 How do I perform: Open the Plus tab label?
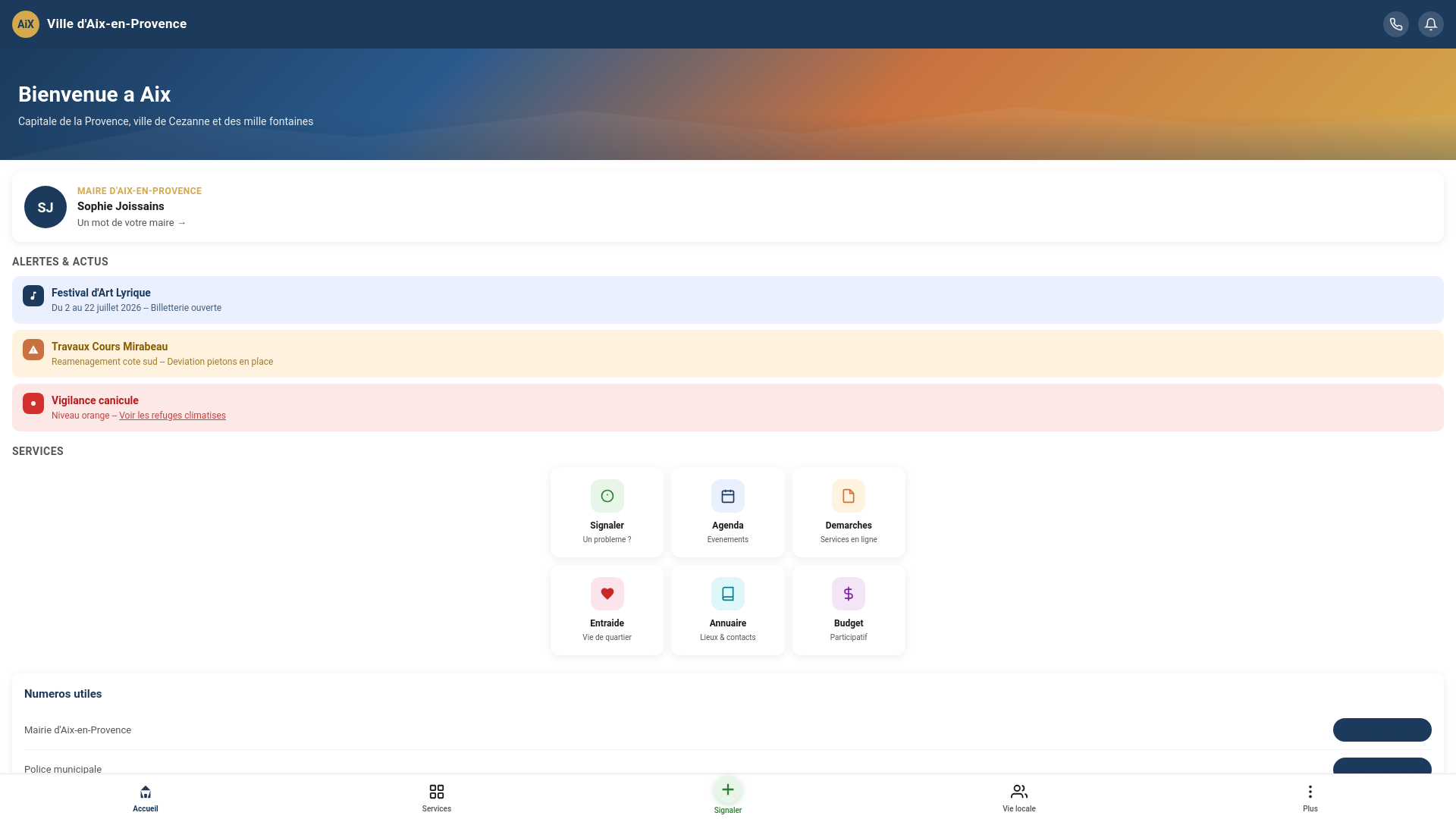[1310, 809]
